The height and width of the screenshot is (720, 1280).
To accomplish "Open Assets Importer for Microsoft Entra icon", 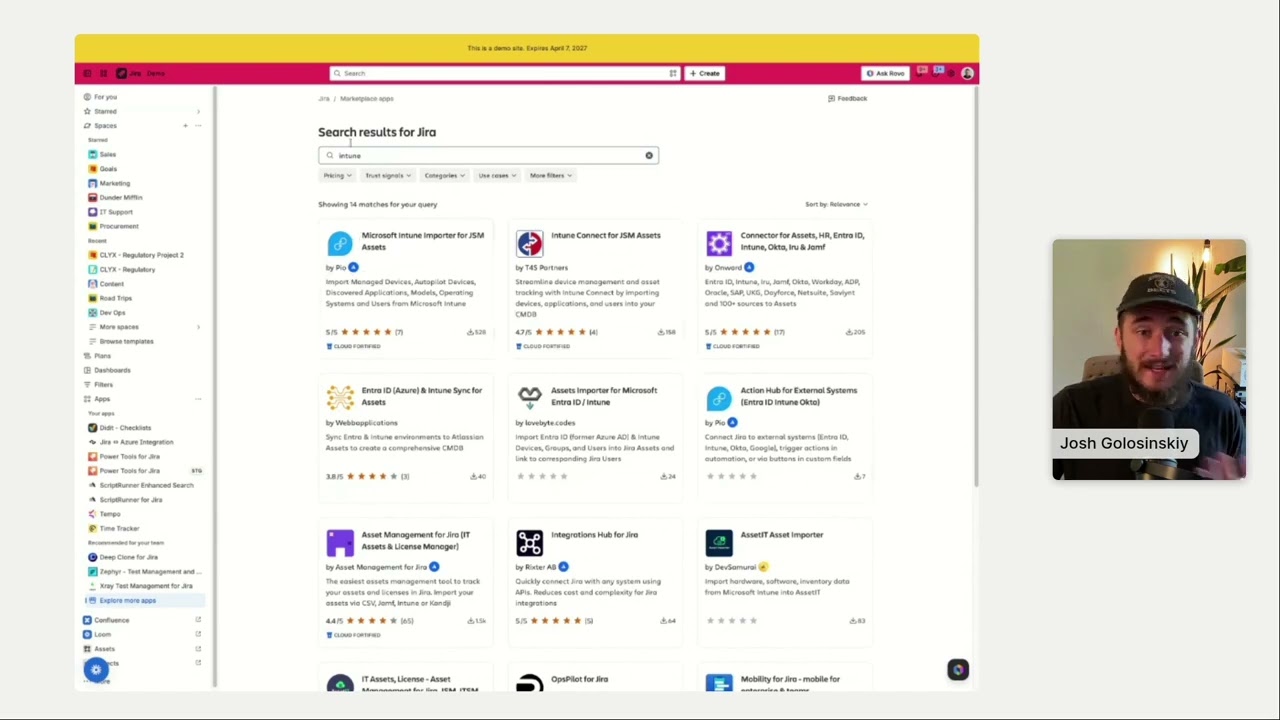I will coord(530,398).
